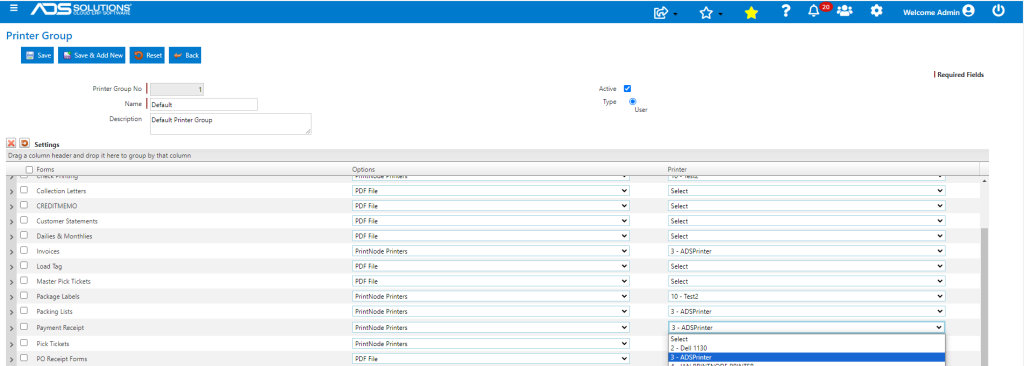This screenshot has height=366, width=1024.
Task: Expand the Payment Receipt row
Action: (12, 328)
